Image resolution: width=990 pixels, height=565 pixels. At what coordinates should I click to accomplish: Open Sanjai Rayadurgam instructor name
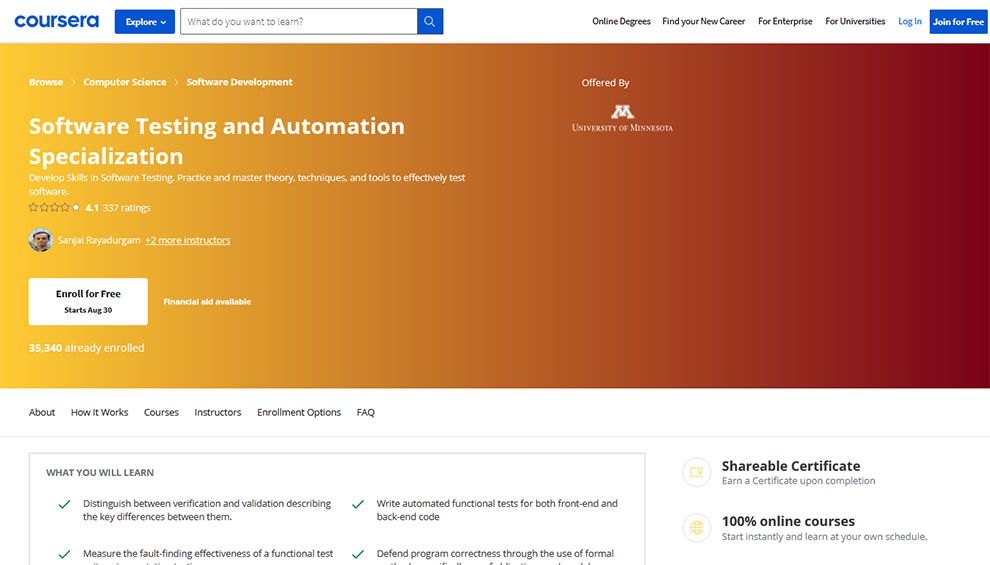(x=99, y=240)
